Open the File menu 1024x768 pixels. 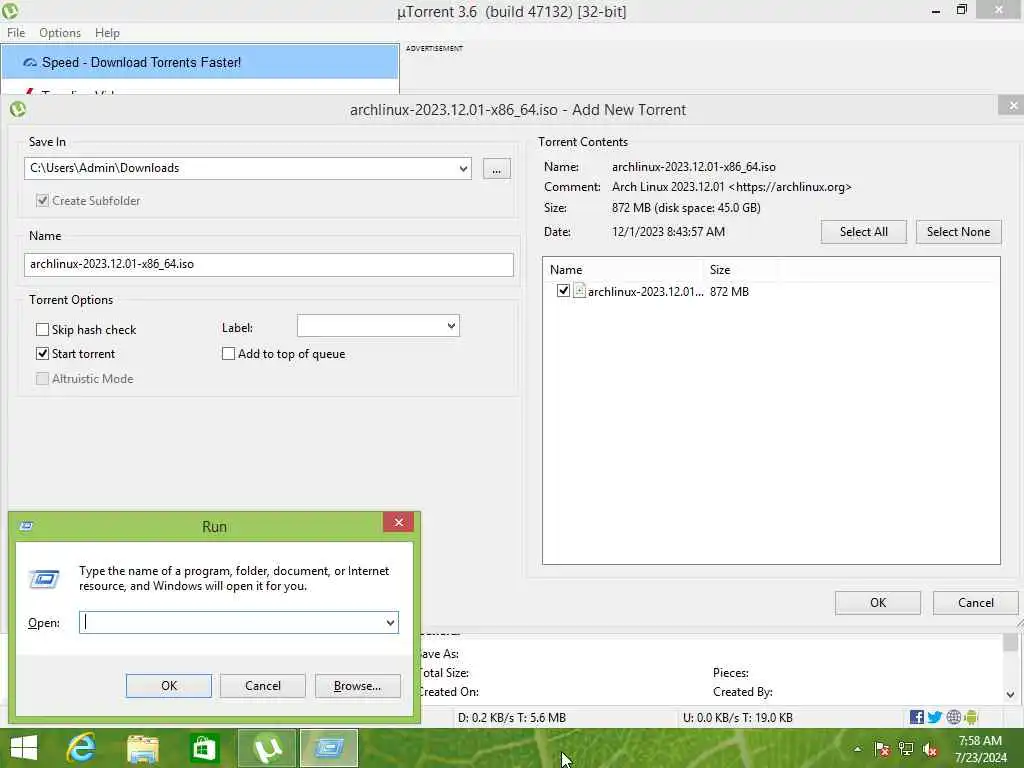click(x=16, y=33)
